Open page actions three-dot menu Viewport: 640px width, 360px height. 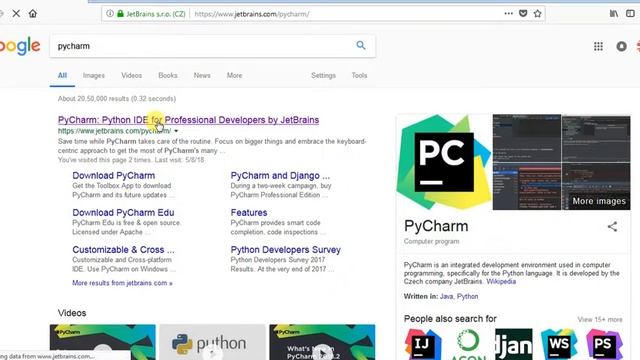(509, 13)
